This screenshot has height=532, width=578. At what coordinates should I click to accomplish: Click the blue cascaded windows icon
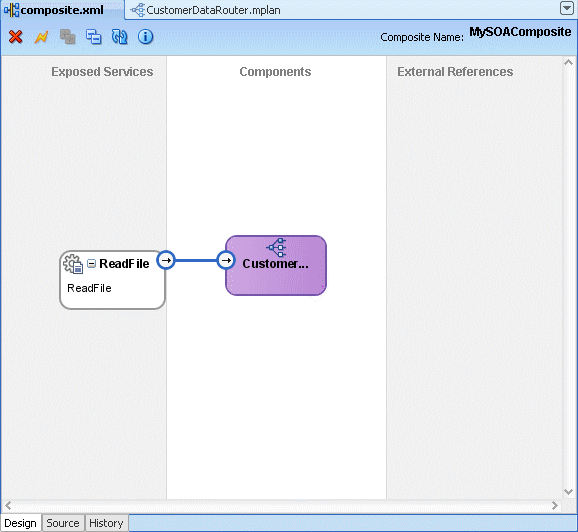click(94, 37)
